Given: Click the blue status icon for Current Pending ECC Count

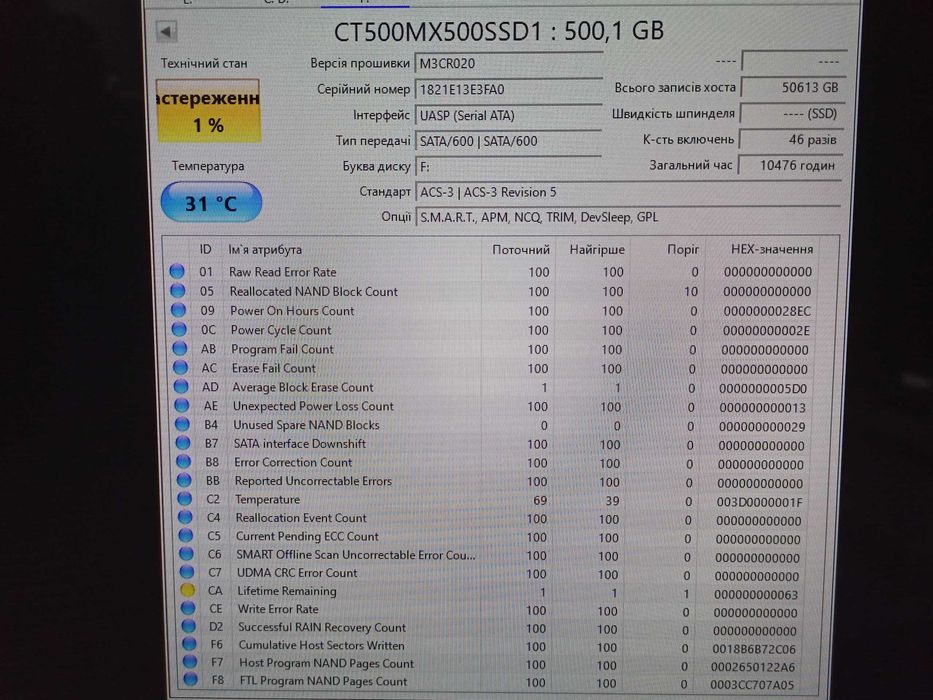Looking at the screenshot, I should click(186, 535).
